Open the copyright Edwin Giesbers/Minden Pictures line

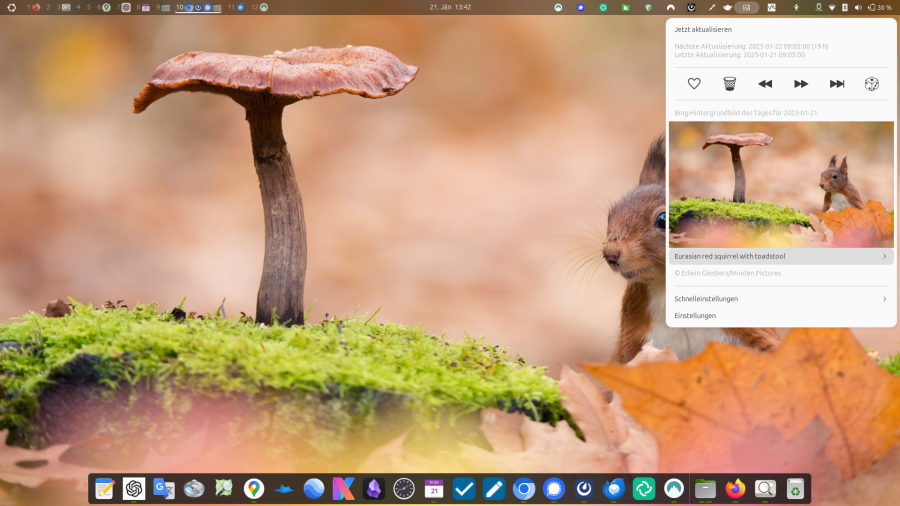[728, 273]
